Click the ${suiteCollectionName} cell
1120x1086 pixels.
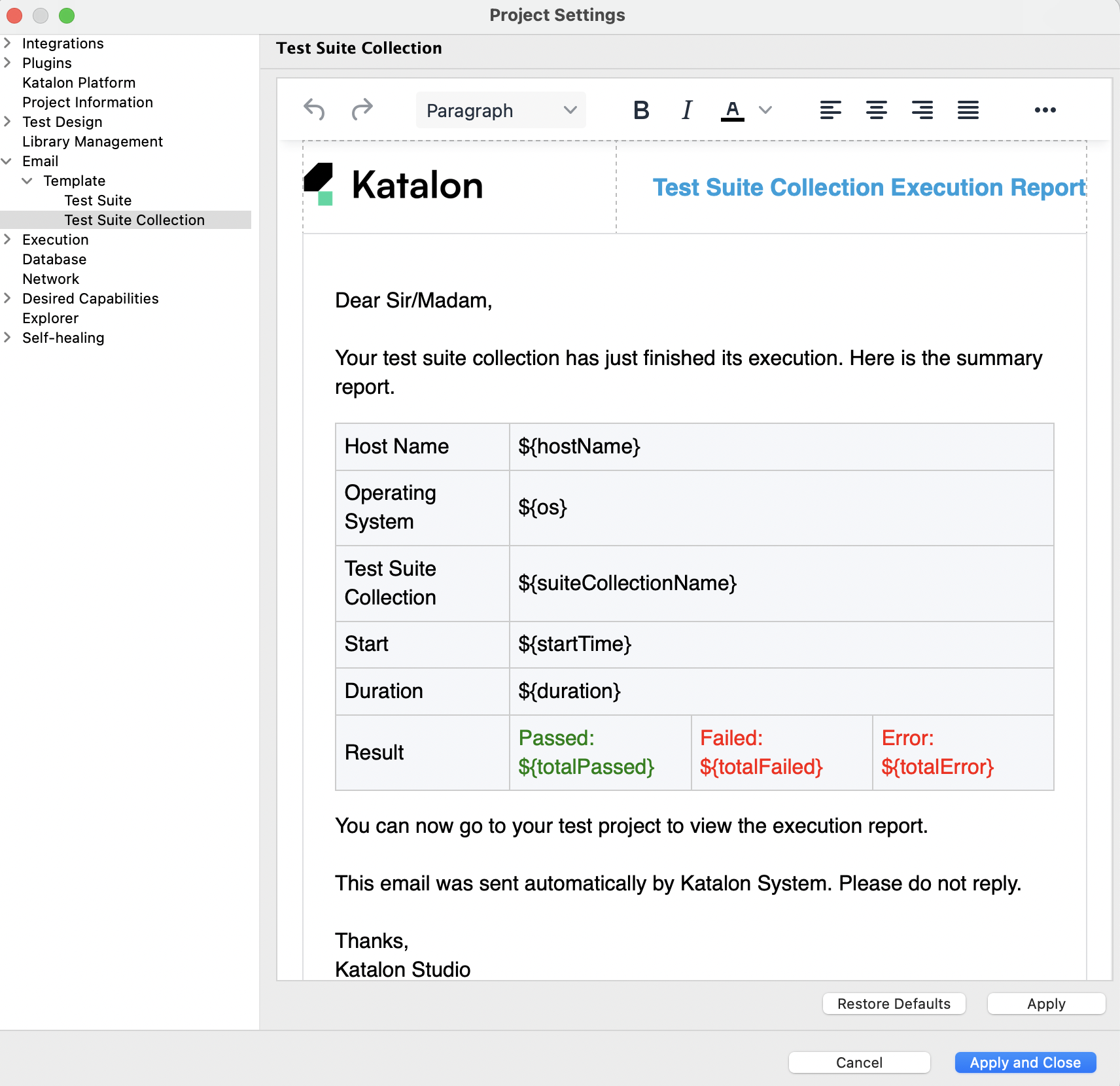782,584
